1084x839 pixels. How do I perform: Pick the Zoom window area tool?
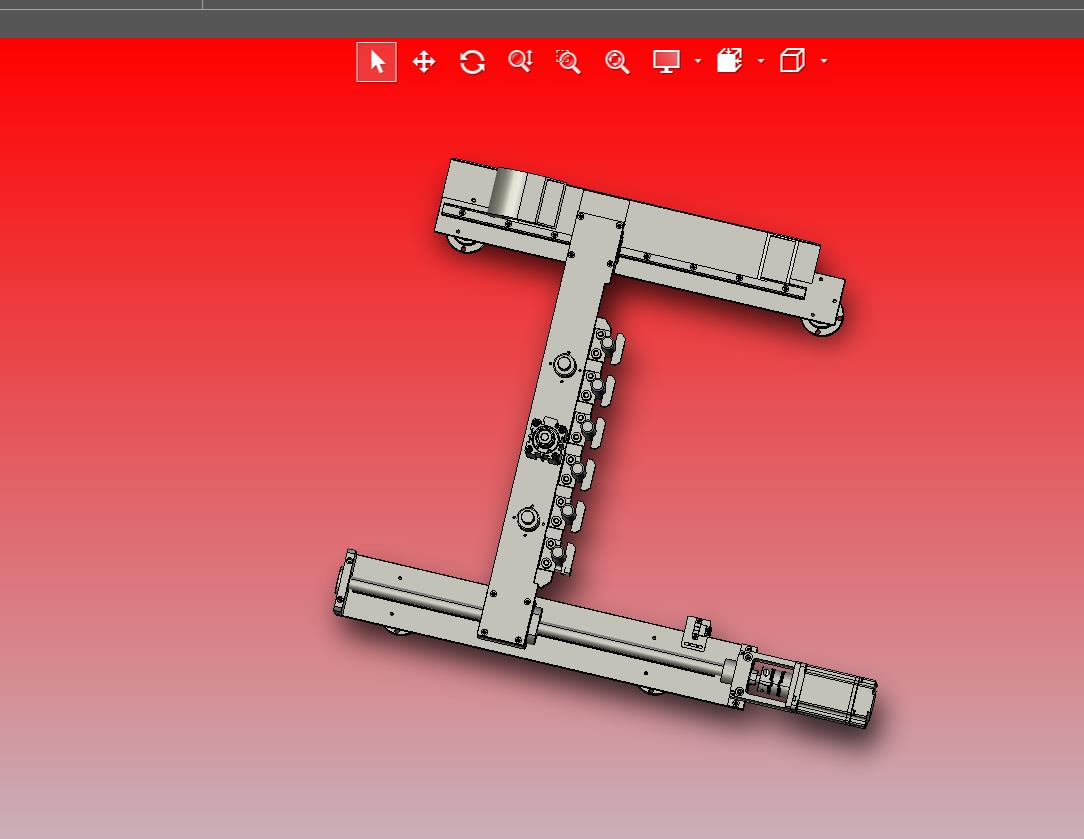tap(568, 62)
